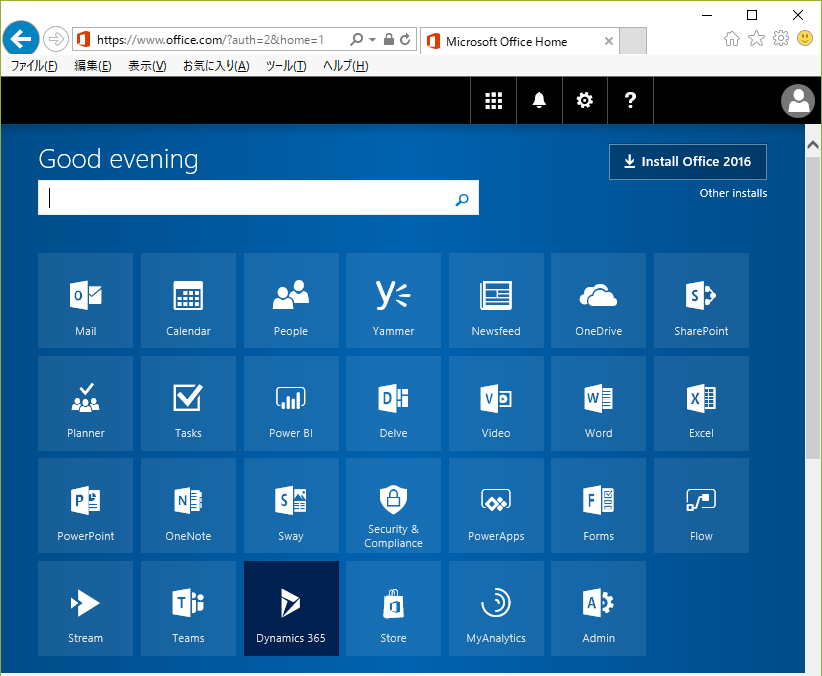Open the Dynamics 365 tile
Screen dimensions: 822x676
(291, 607)
